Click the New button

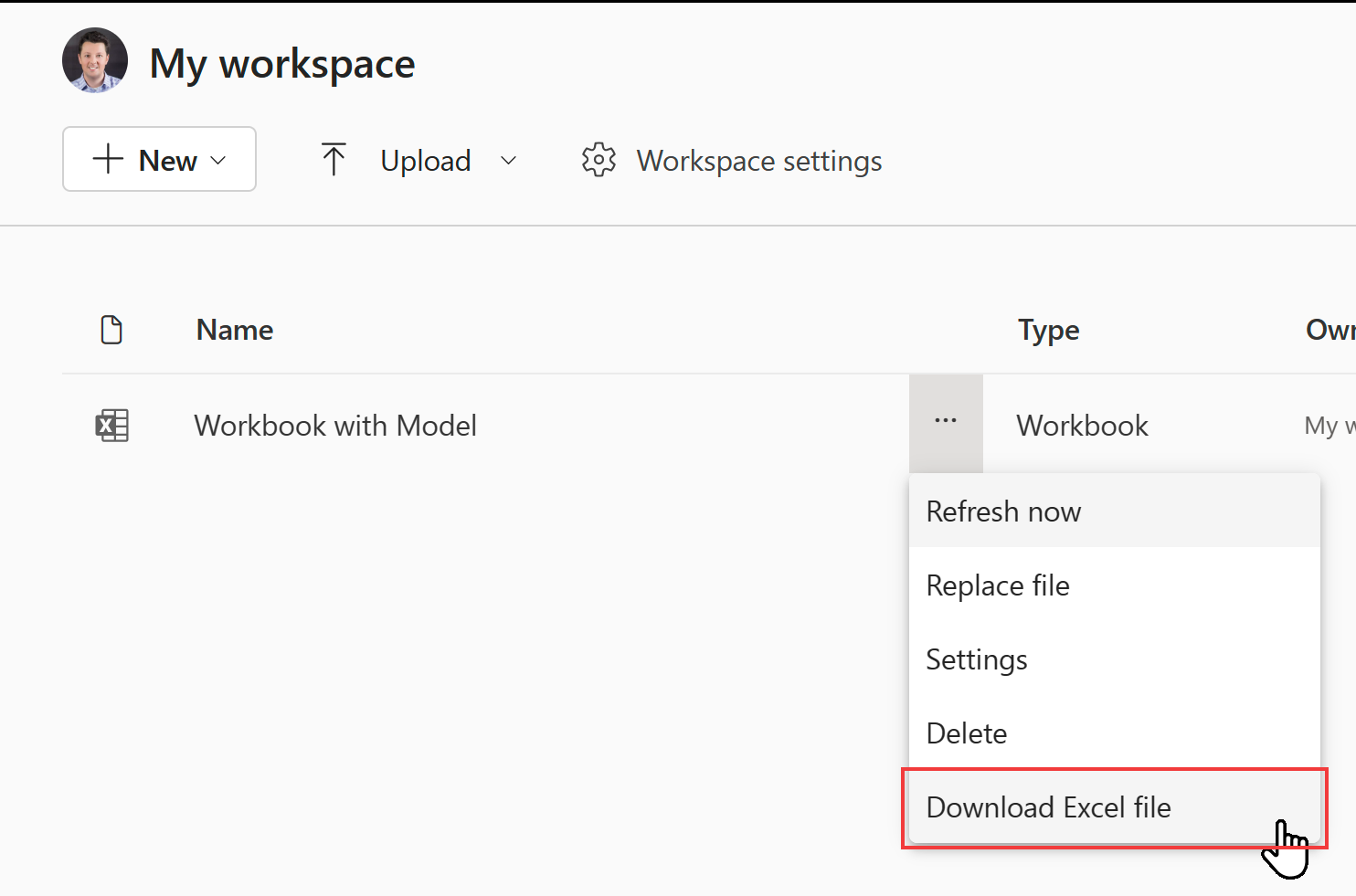(x=159, y=159)
